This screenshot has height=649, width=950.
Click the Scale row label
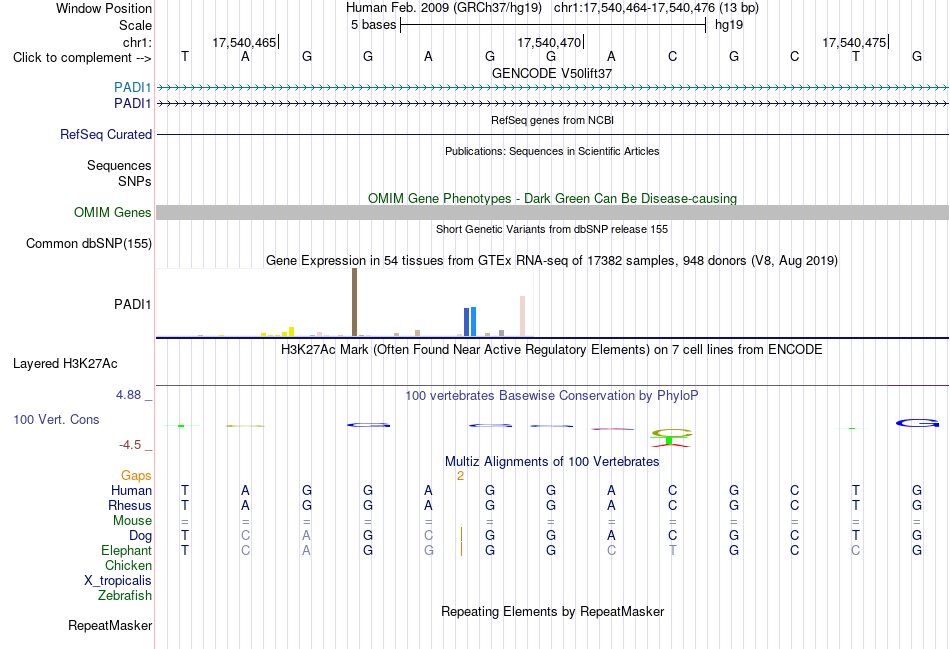coord(135,25)
